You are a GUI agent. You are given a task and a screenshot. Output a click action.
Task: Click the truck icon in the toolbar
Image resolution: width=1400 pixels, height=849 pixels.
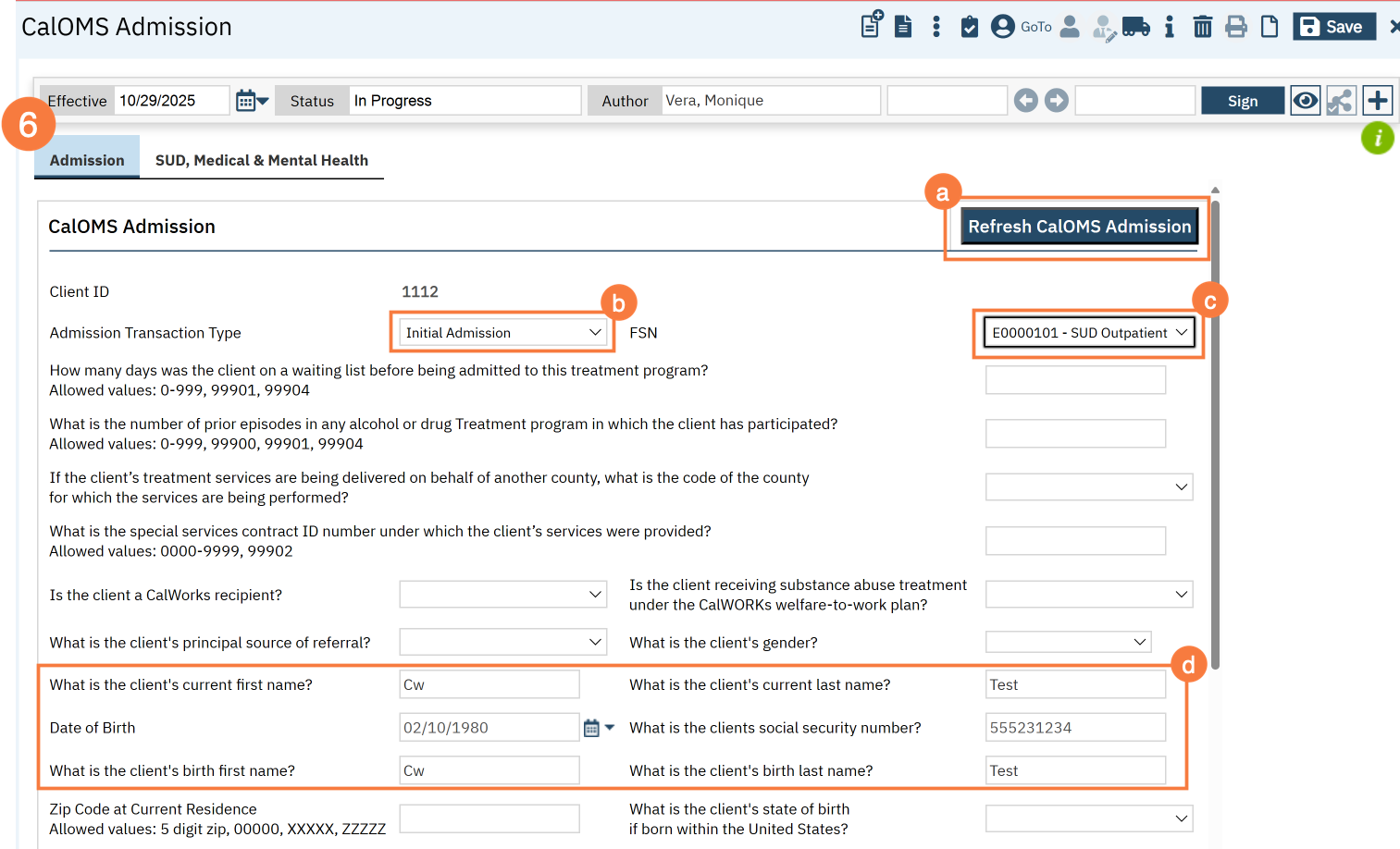point(1135,27)
